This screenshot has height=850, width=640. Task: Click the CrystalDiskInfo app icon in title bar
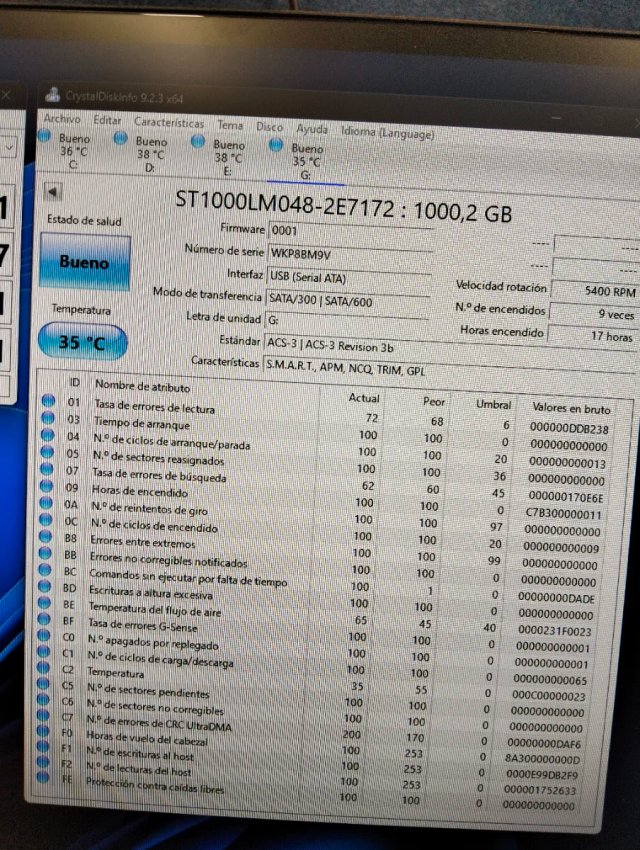click(53, 94)
